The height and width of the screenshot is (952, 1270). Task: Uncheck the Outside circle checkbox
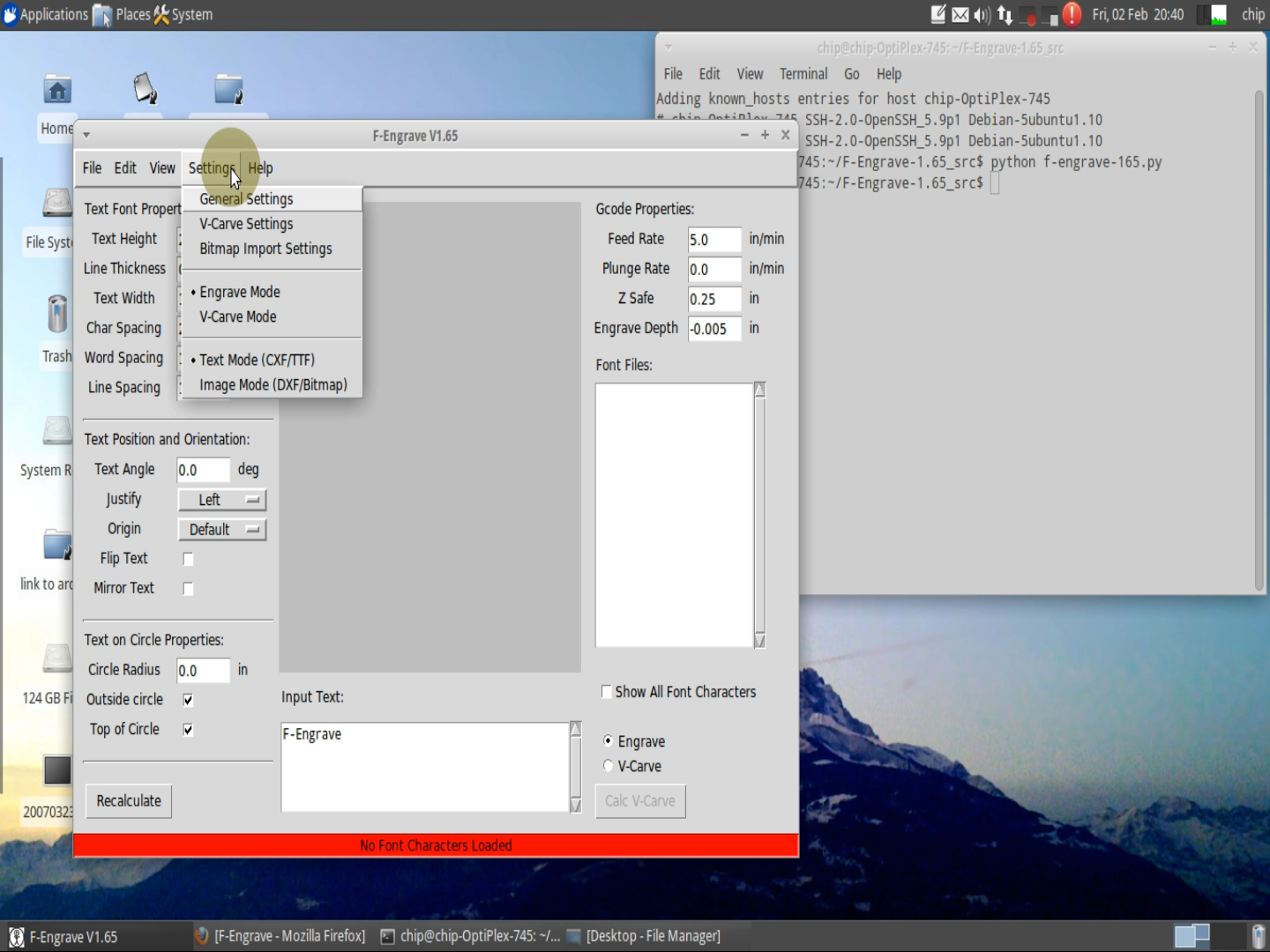[x=188, y=699]
